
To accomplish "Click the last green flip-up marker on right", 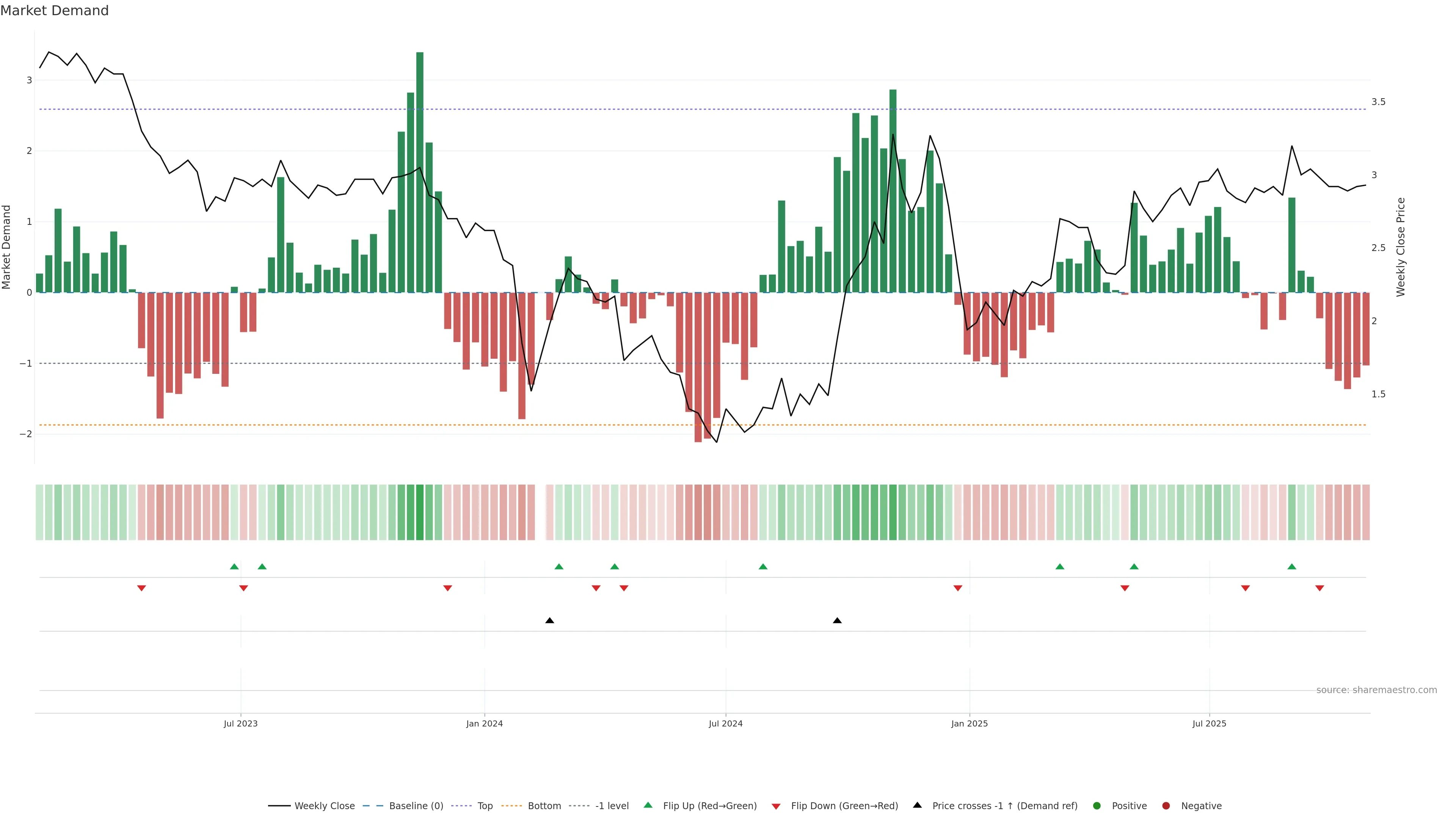I will click(x=1291, y=566).
